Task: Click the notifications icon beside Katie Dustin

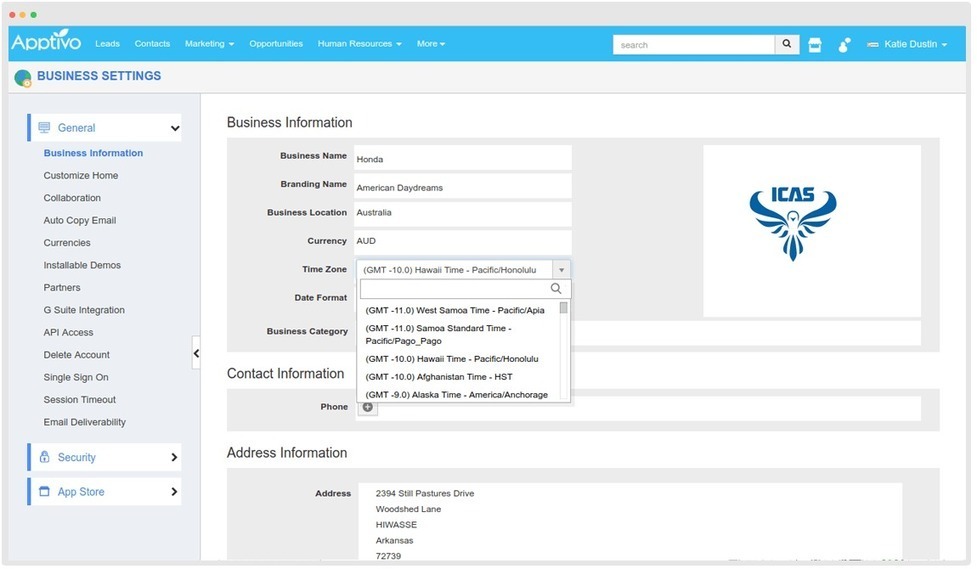Action: [844, 45]
